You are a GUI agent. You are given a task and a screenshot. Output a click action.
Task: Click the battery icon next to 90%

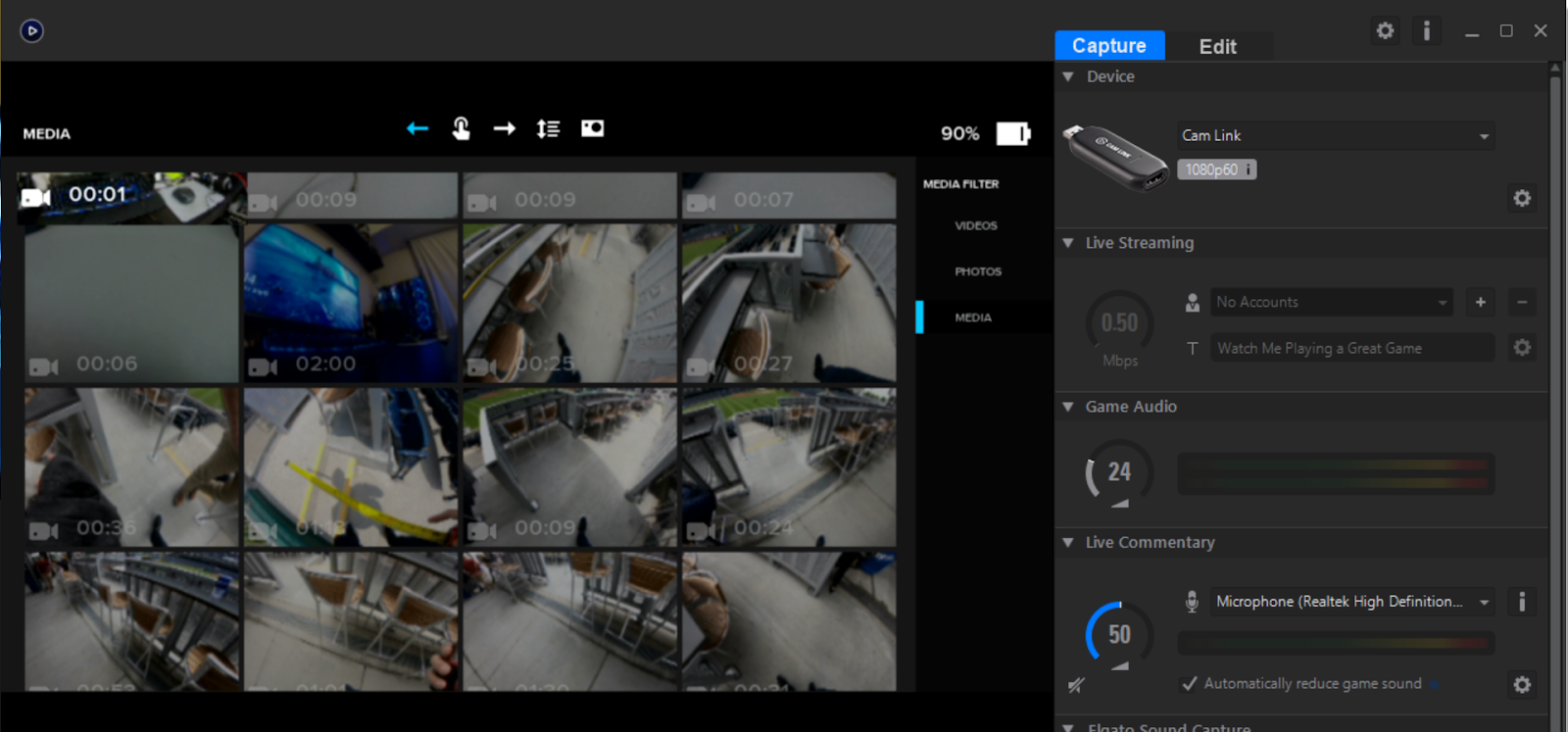coord(1013,133)
